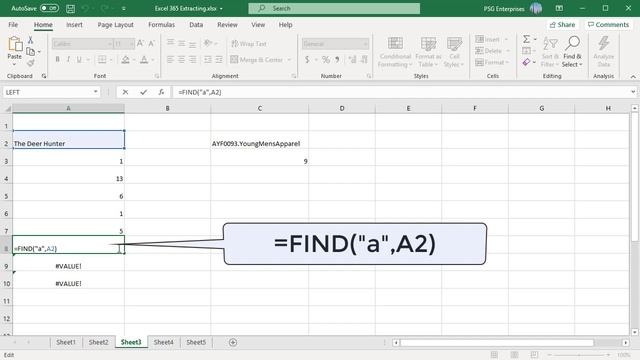Switch to Page Break Preview icon
The image size is (640, 360).
point(534,355)
